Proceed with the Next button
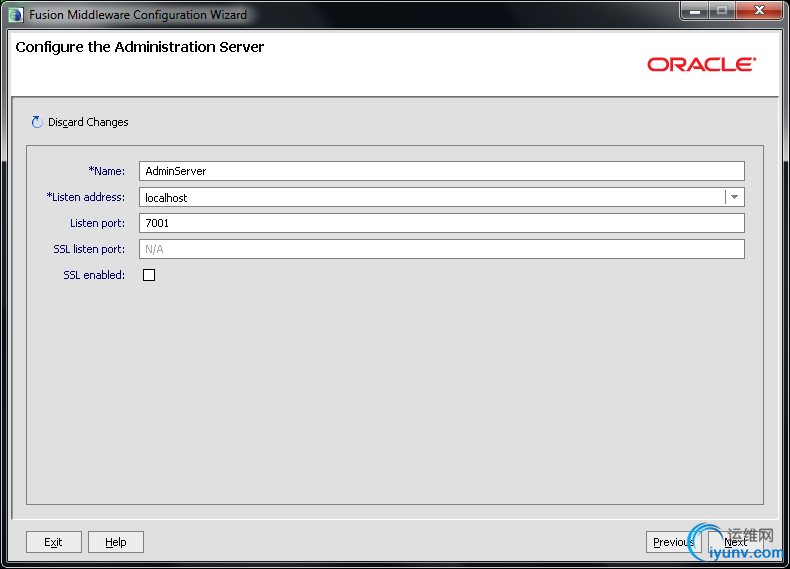This screenshot has width=790, height=569. [x=735, y=542]
